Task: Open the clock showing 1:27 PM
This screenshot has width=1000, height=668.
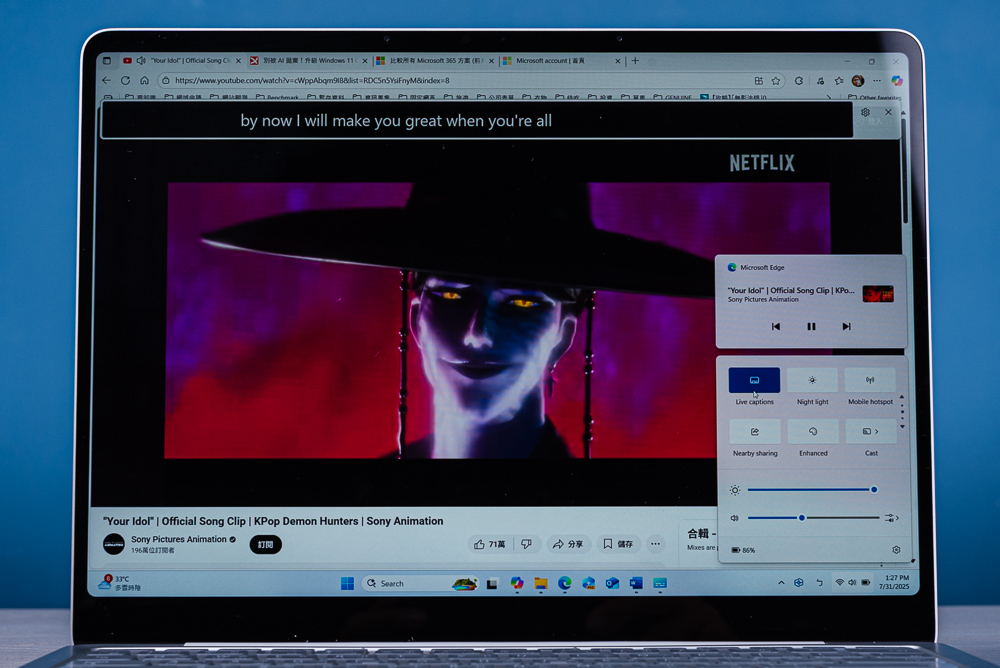Action: coord(894,582)
